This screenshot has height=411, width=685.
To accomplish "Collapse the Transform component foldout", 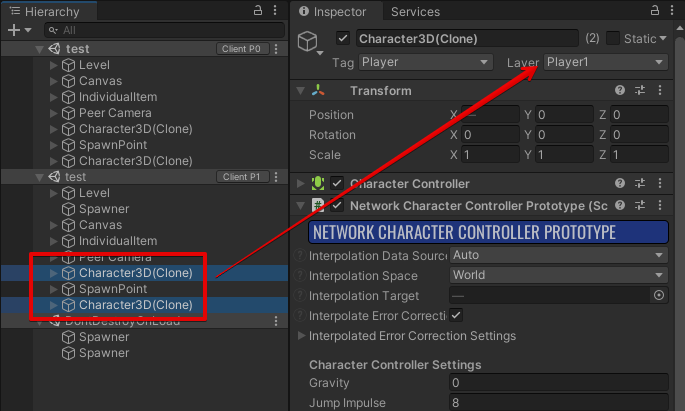I will (301, 91).
